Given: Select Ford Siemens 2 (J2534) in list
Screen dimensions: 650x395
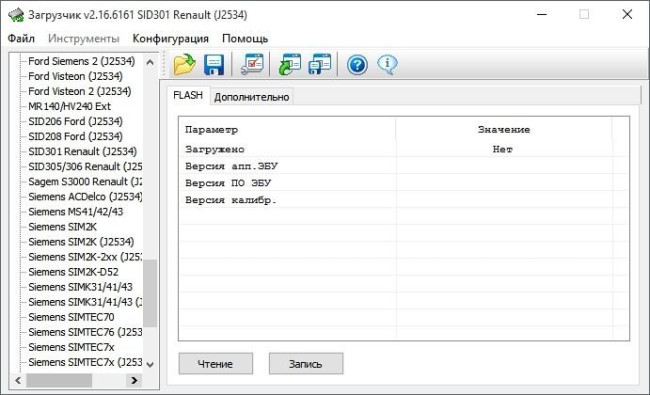Looking at the screenshot, I should tap(82, 61).
